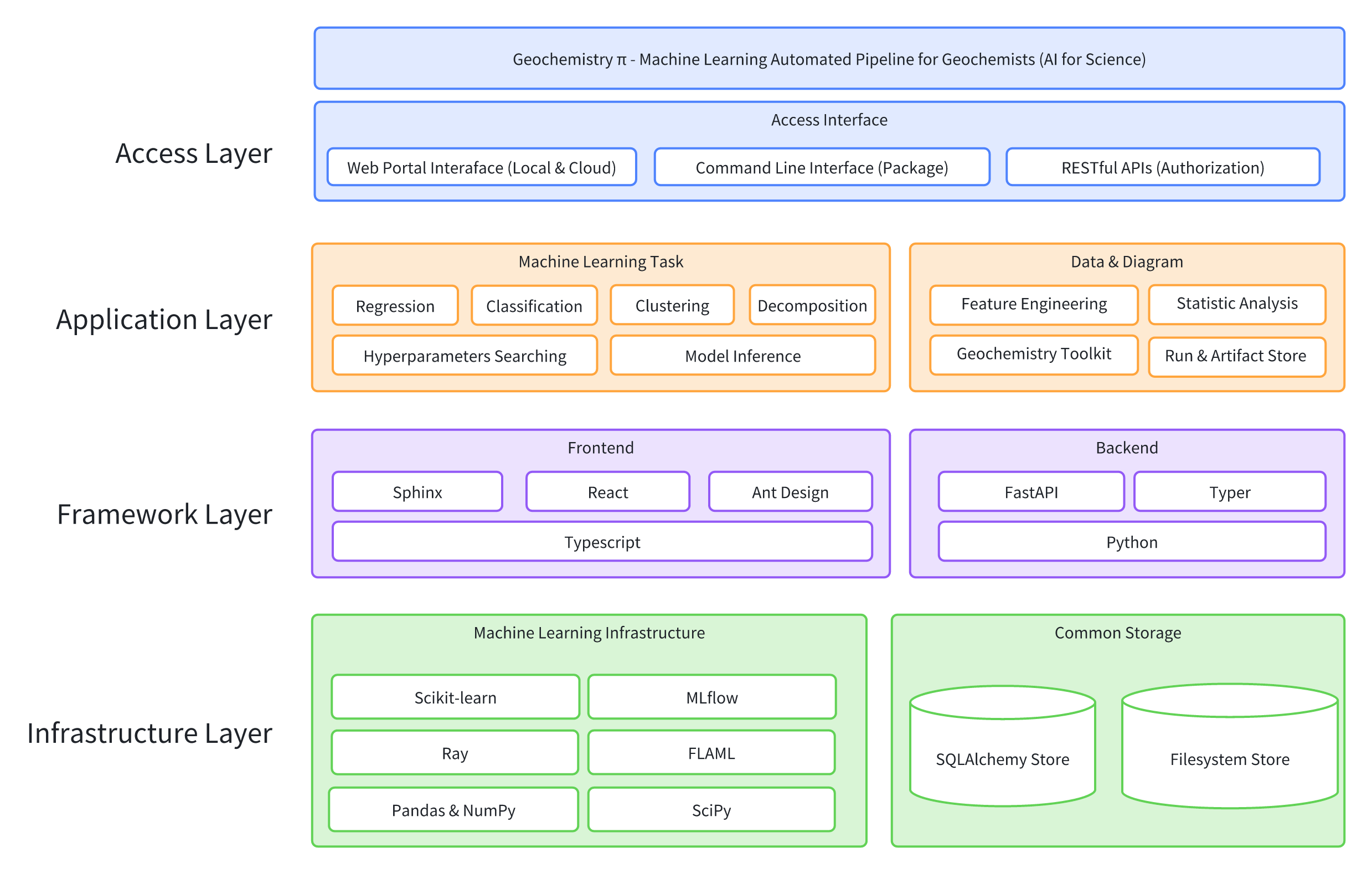Select the Clustering task

pos(672,306)
